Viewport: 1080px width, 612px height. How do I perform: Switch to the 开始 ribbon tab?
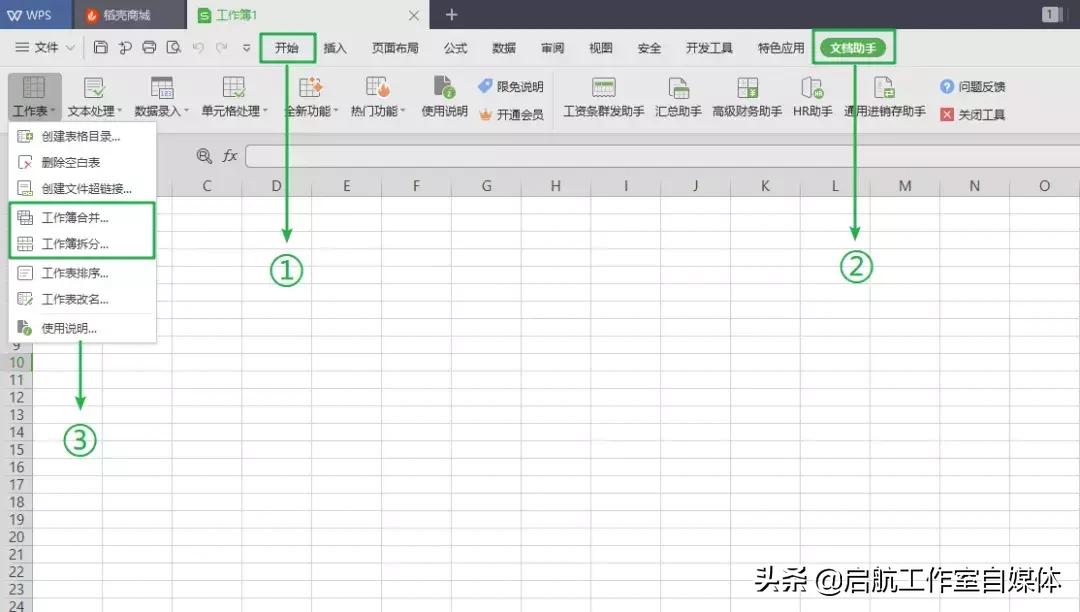(x=286, y=46)
